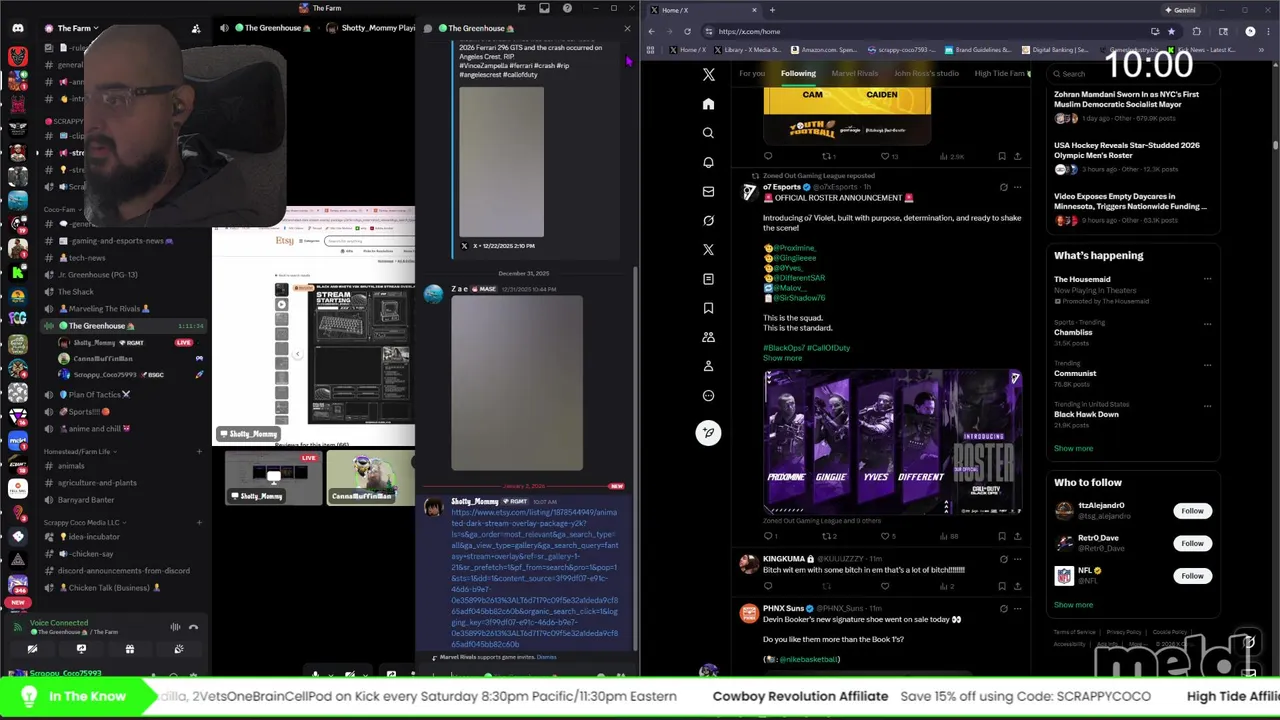Open Chambliss trending topic
1280x720 pixels.
point(1073,332)
